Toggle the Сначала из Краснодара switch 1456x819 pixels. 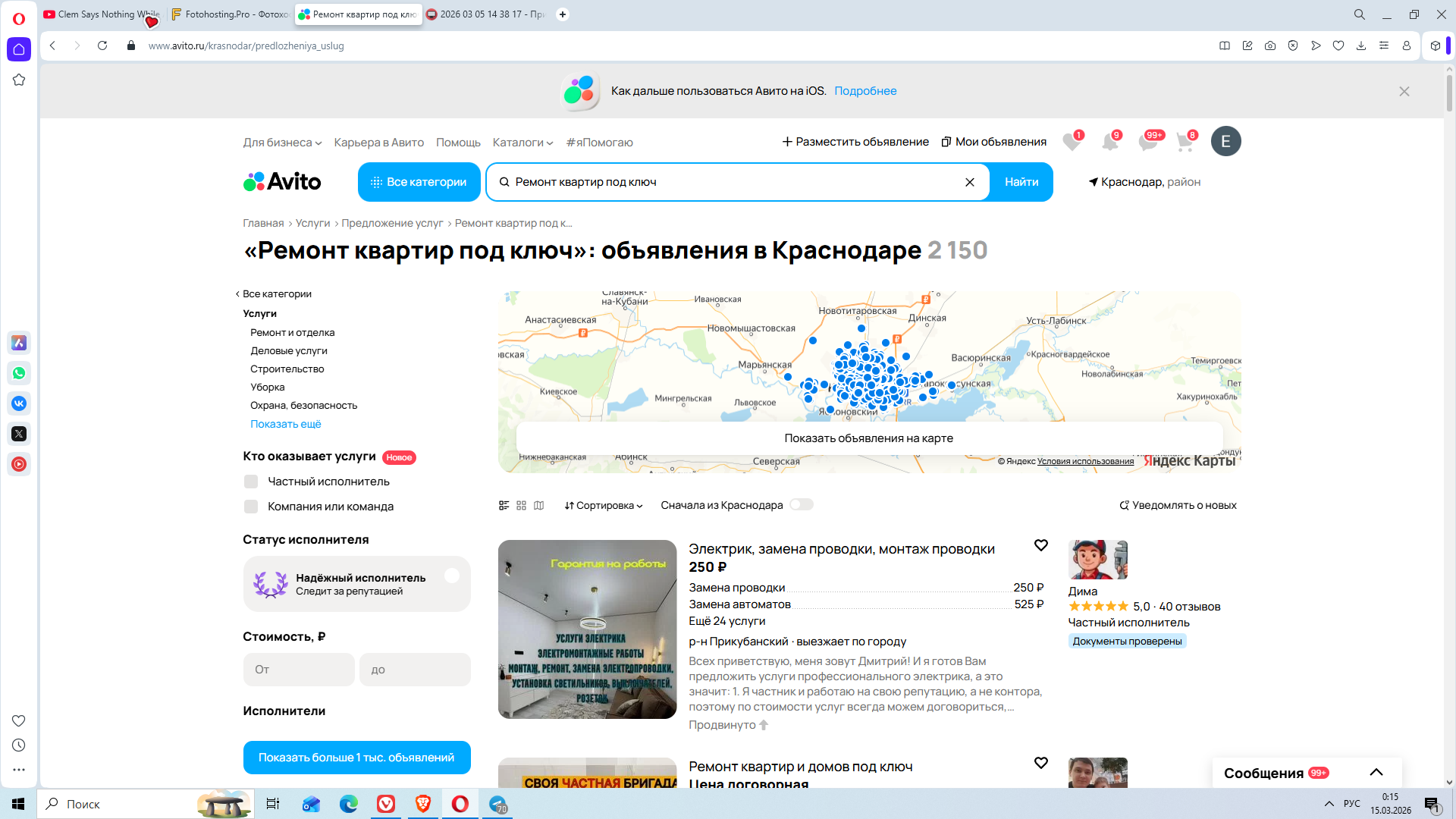tap(801, 505)
